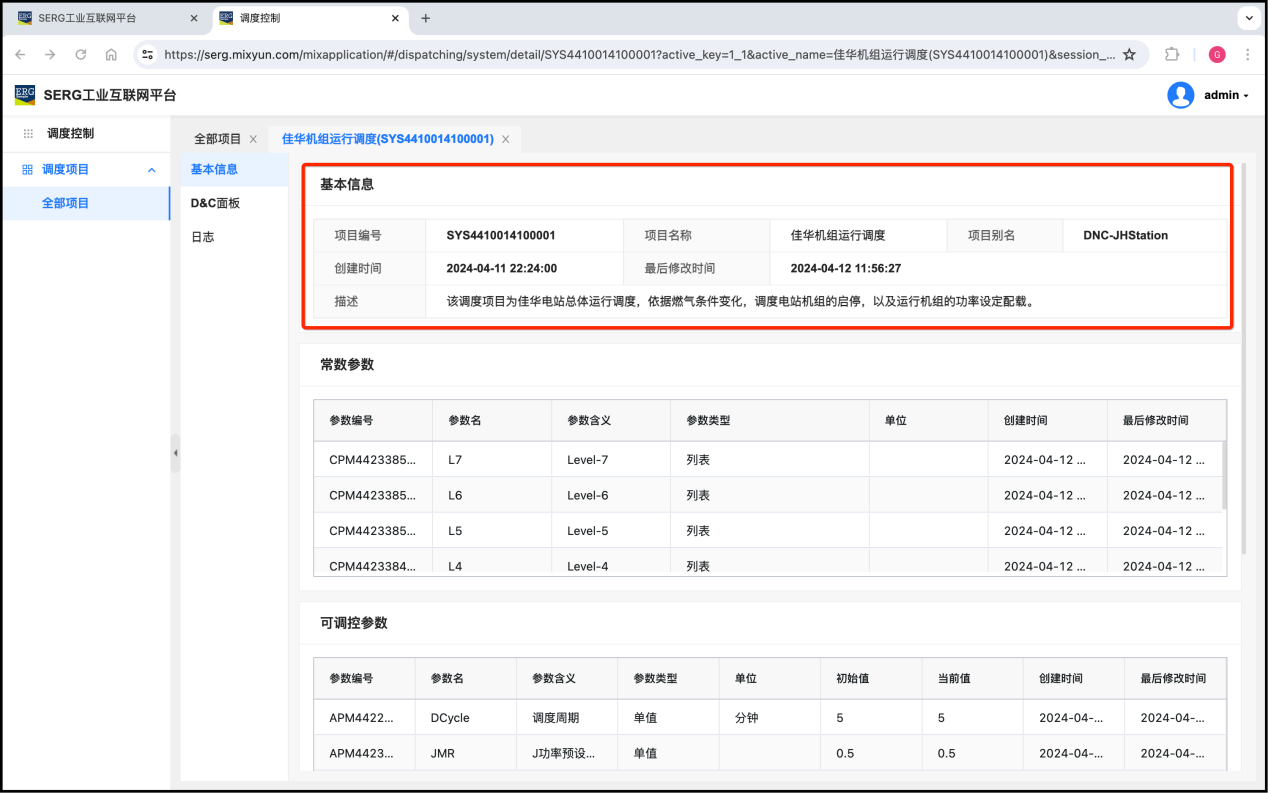This screenshot has width=1268, height=793.
Task: Go to browser home page icon
Action: click(x=111, y=55)
